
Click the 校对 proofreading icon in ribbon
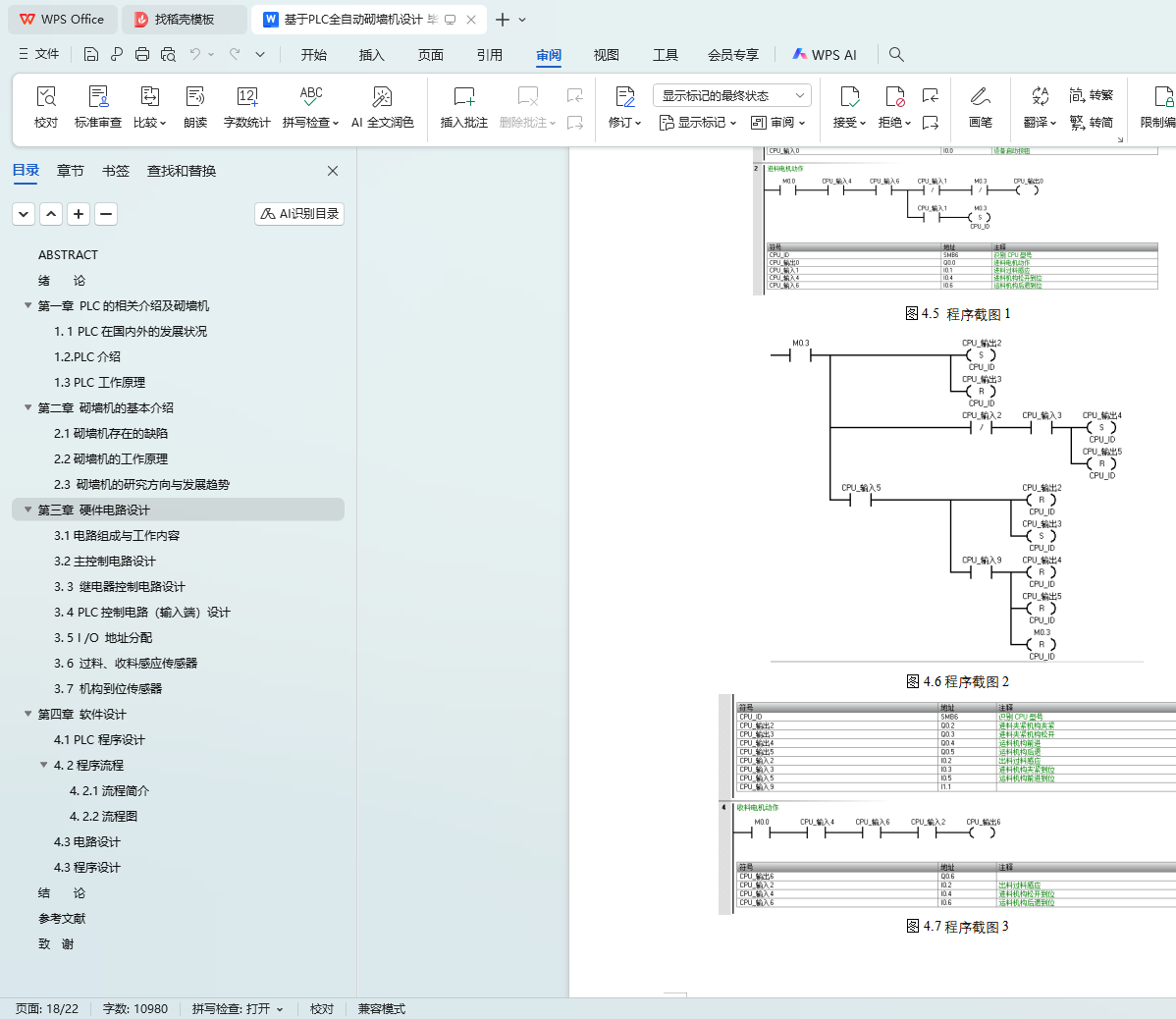(46, 107)
